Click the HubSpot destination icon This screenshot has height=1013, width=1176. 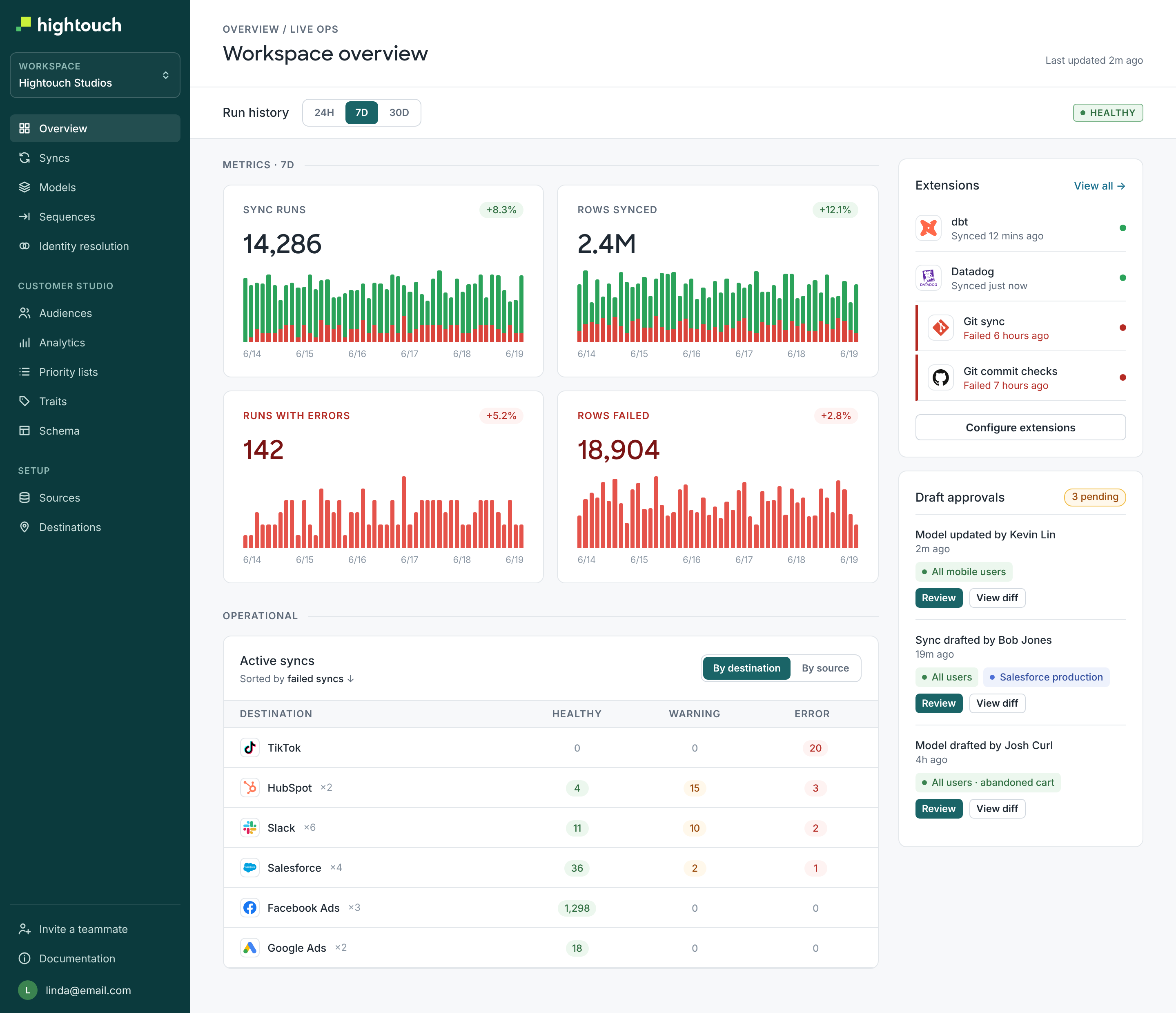tap(250, 788)
